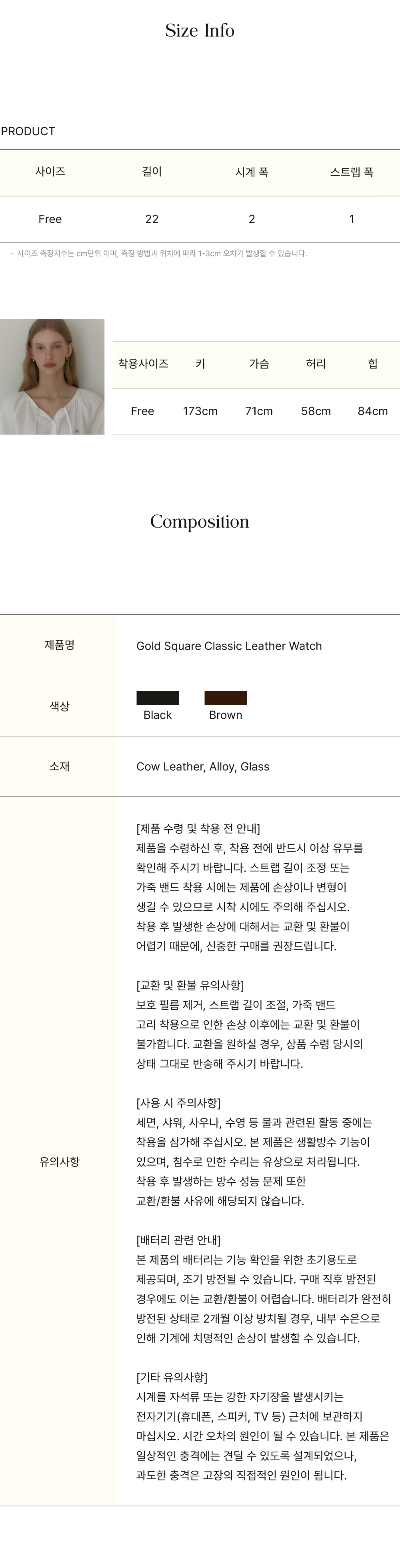Click the Gold Square Classic Leather Watch name
The height and width of the screenshot is (1568, 400).
point(229,646)
